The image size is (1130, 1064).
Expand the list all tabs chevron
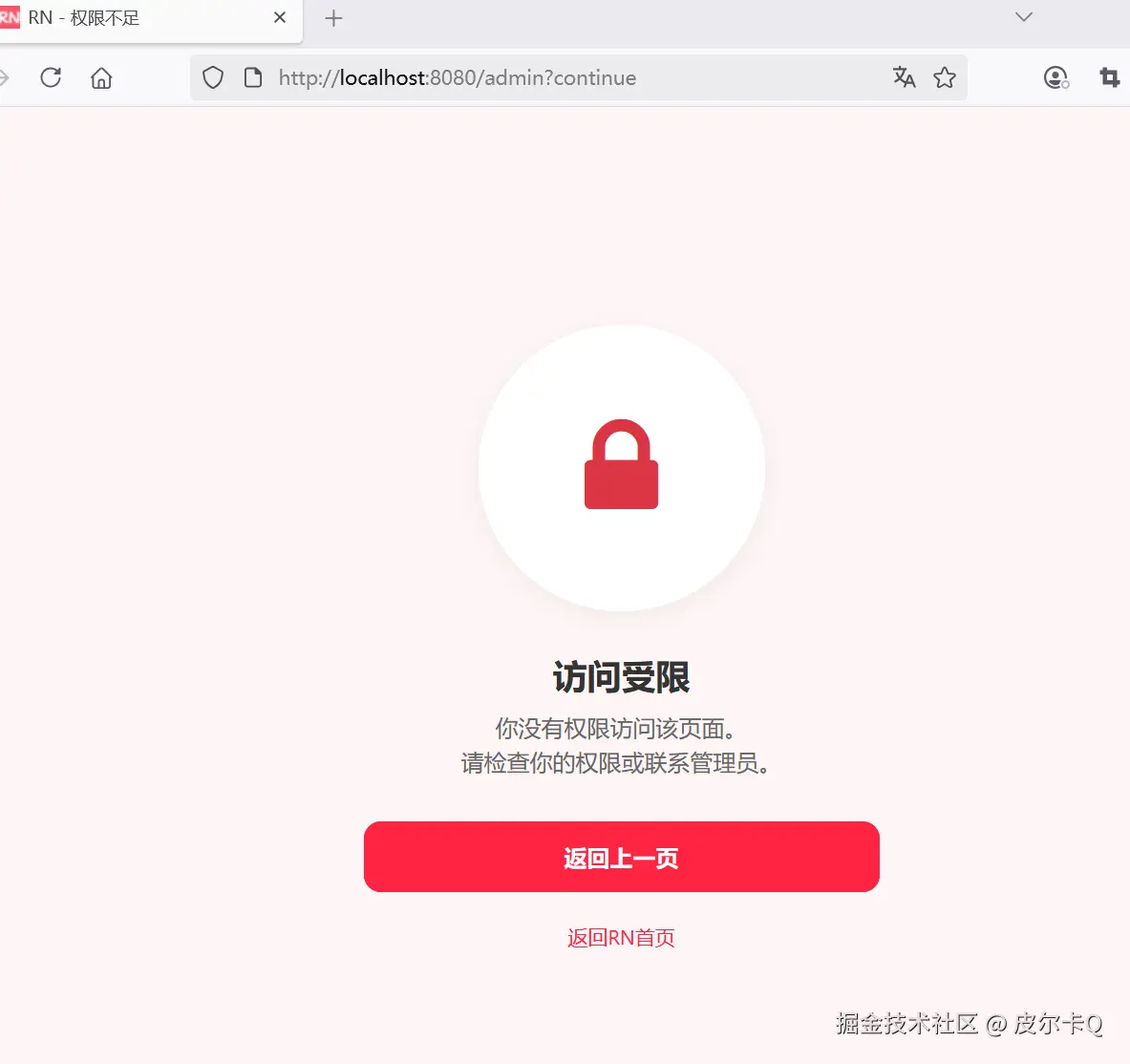point(1023,17)
